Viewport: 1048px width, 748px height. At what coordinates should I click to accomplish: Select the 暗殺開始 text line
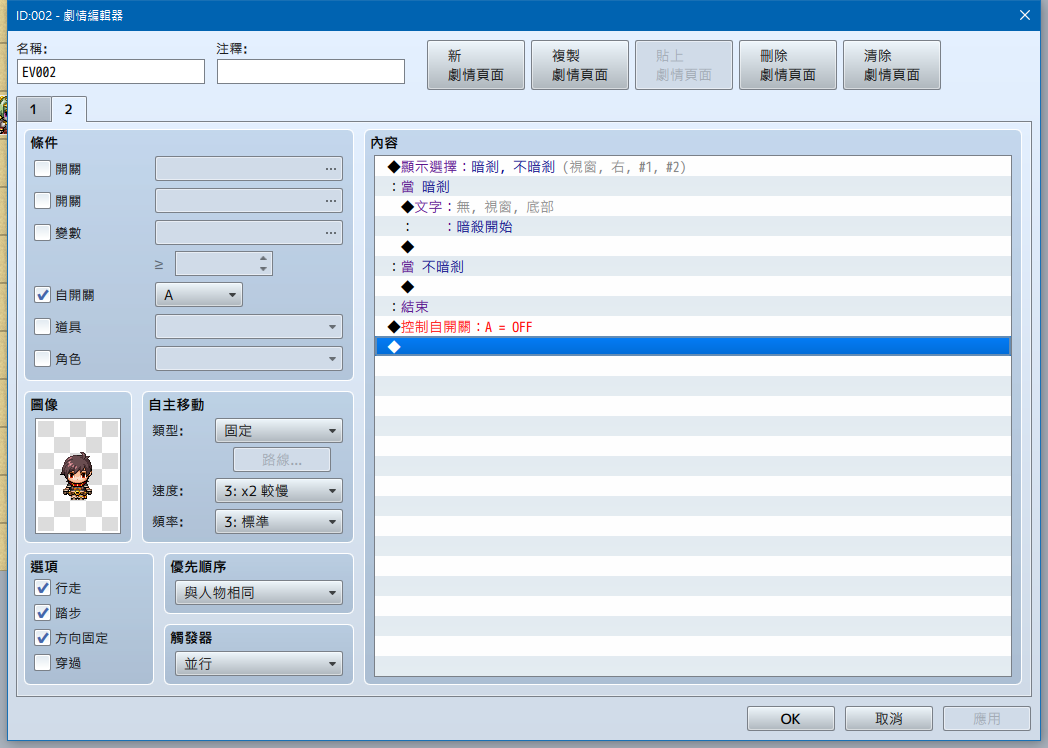point(692,227)
